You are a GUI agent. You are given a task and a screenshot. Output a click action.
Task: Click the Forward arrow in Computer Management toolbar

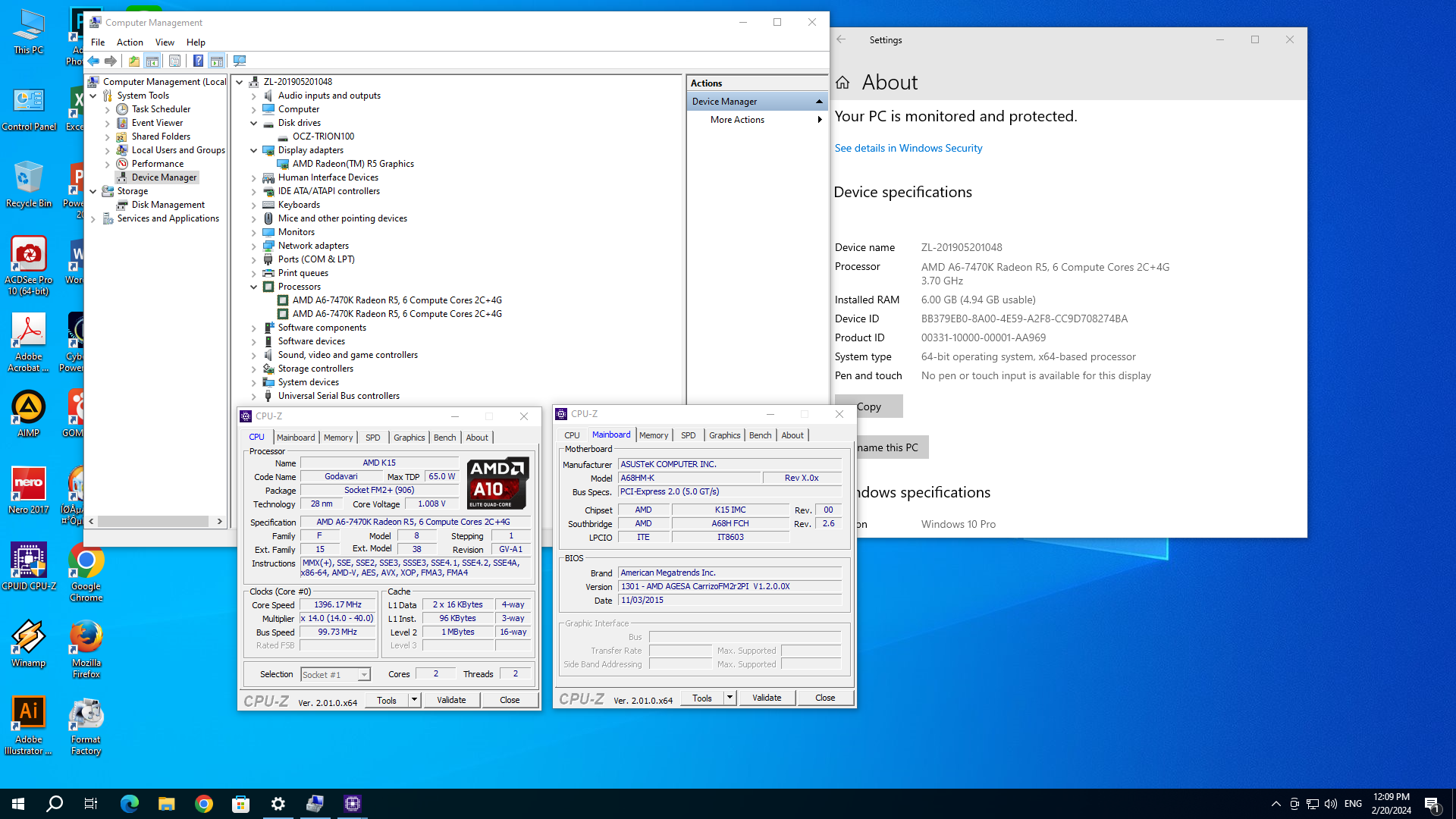pos(111,61)
